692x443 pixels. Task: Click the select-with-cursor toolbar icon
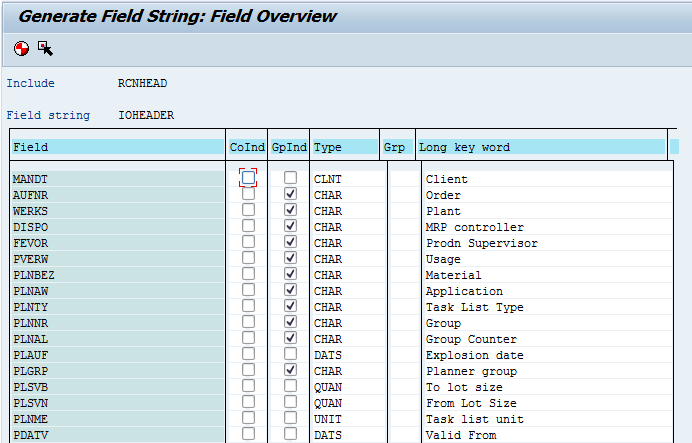[x=45, y=48]
